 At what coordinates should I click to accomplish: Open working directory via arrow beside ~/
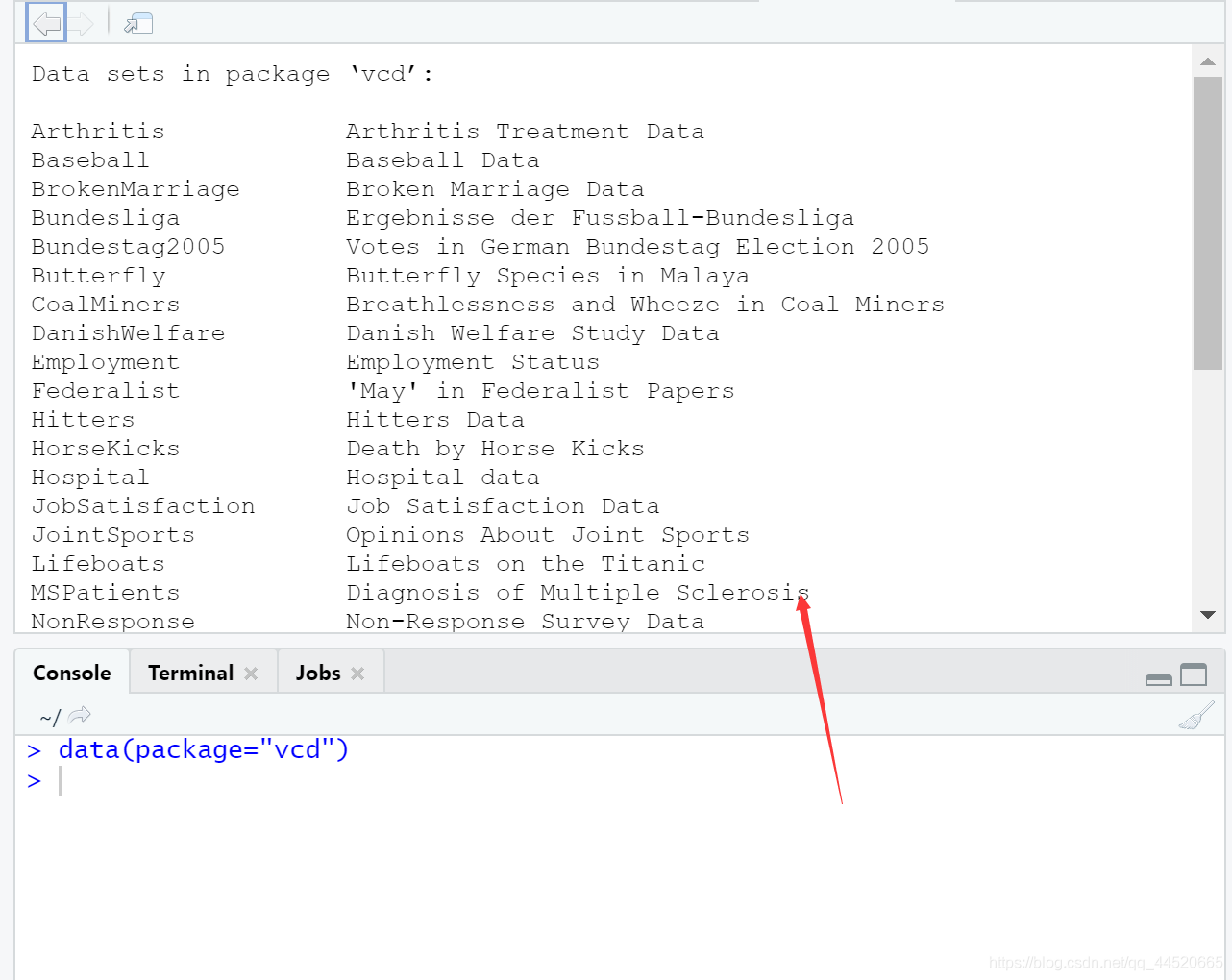[x=80, y=715]
